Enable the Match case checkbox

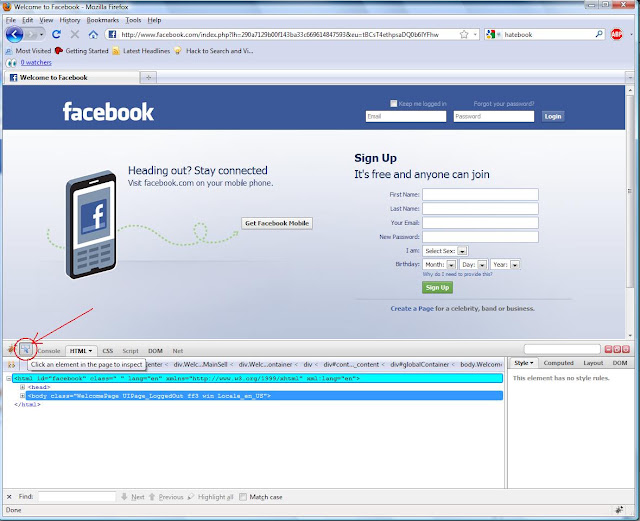point(243,497)
